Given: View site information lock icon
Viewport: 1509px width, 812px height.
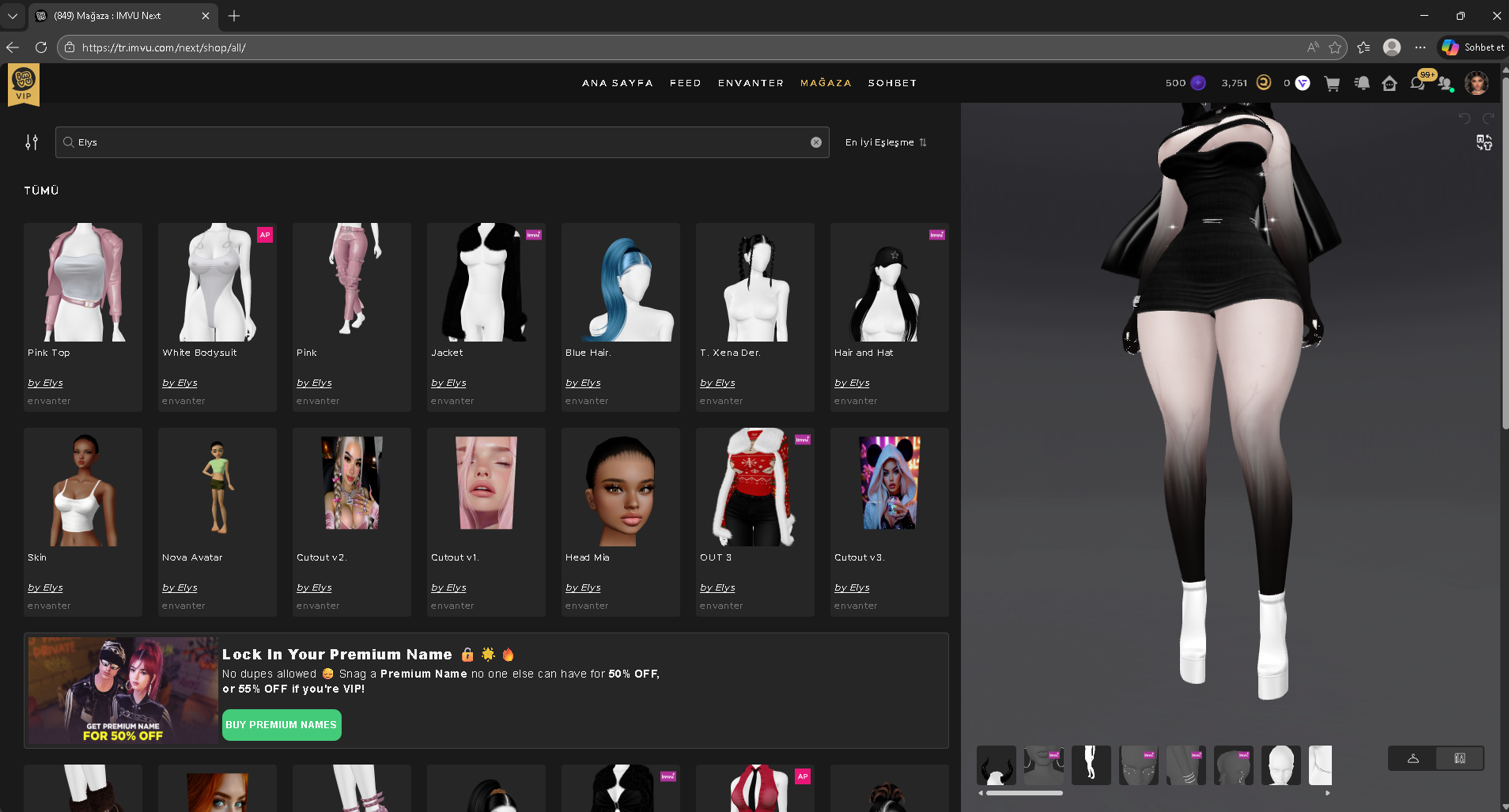Looking at the screenshot, I should pyautogui.click(x=70, y=47).
